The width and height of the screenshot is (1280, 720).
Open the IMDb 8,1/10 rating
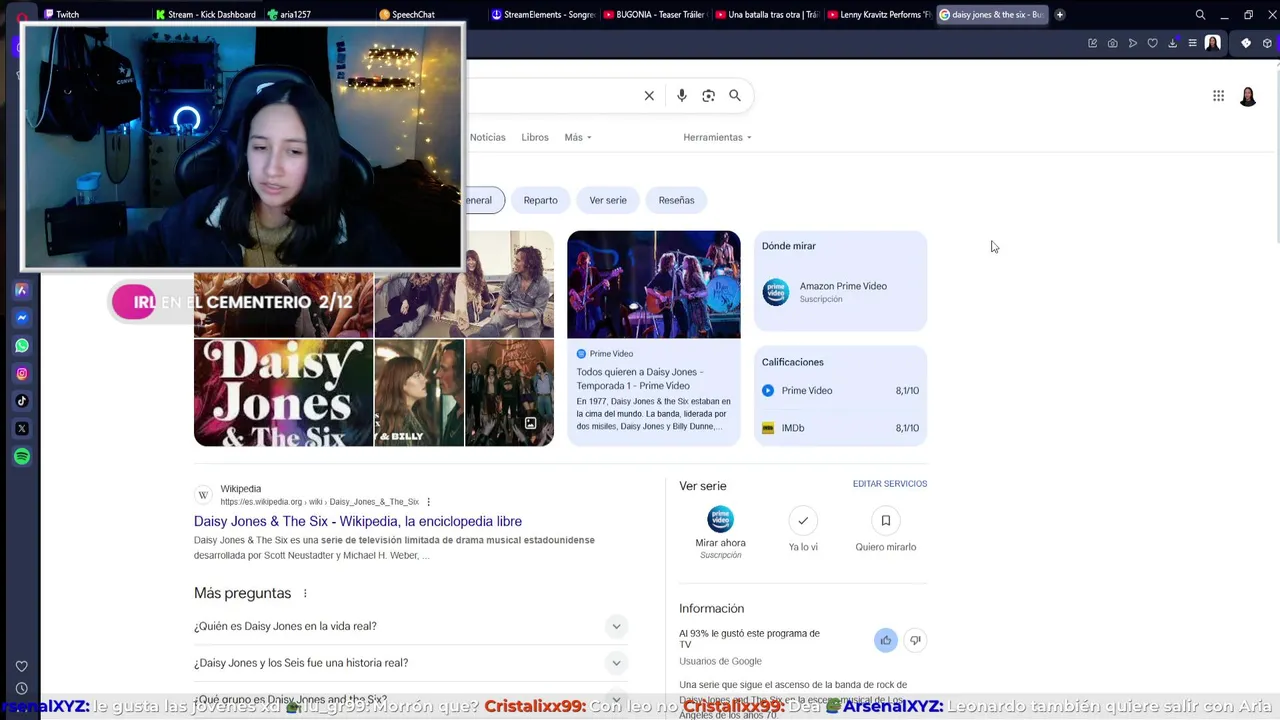click(x=840, y=428)
